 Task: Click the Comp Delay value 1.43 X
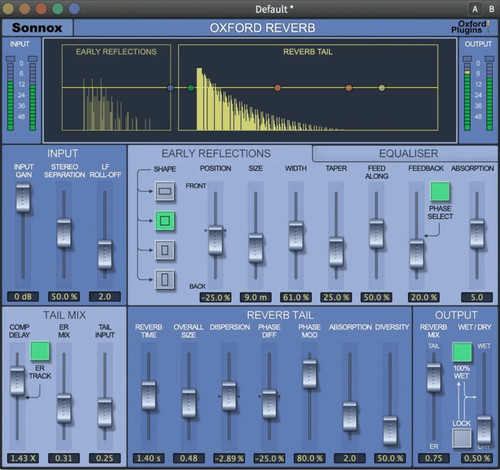coord(23,458)
